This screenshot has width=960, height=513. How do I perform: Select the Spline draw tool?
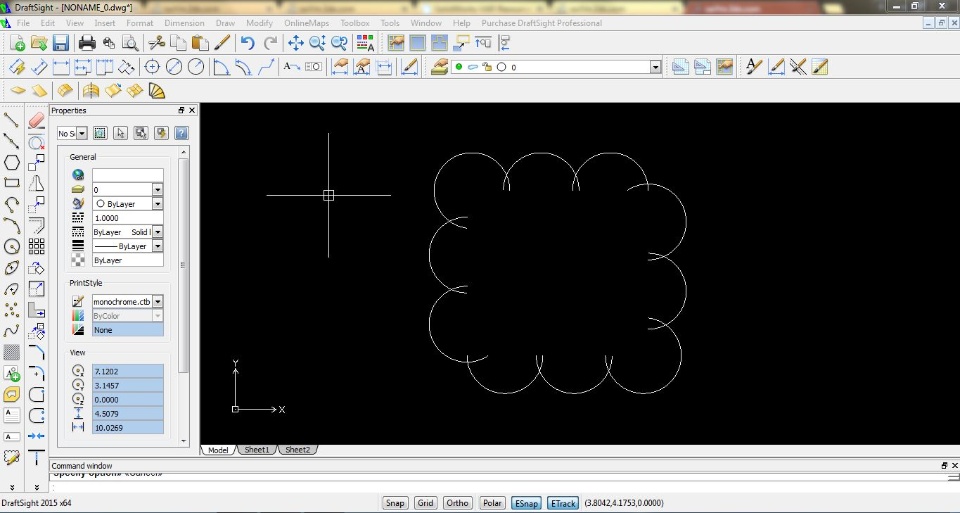12,331
